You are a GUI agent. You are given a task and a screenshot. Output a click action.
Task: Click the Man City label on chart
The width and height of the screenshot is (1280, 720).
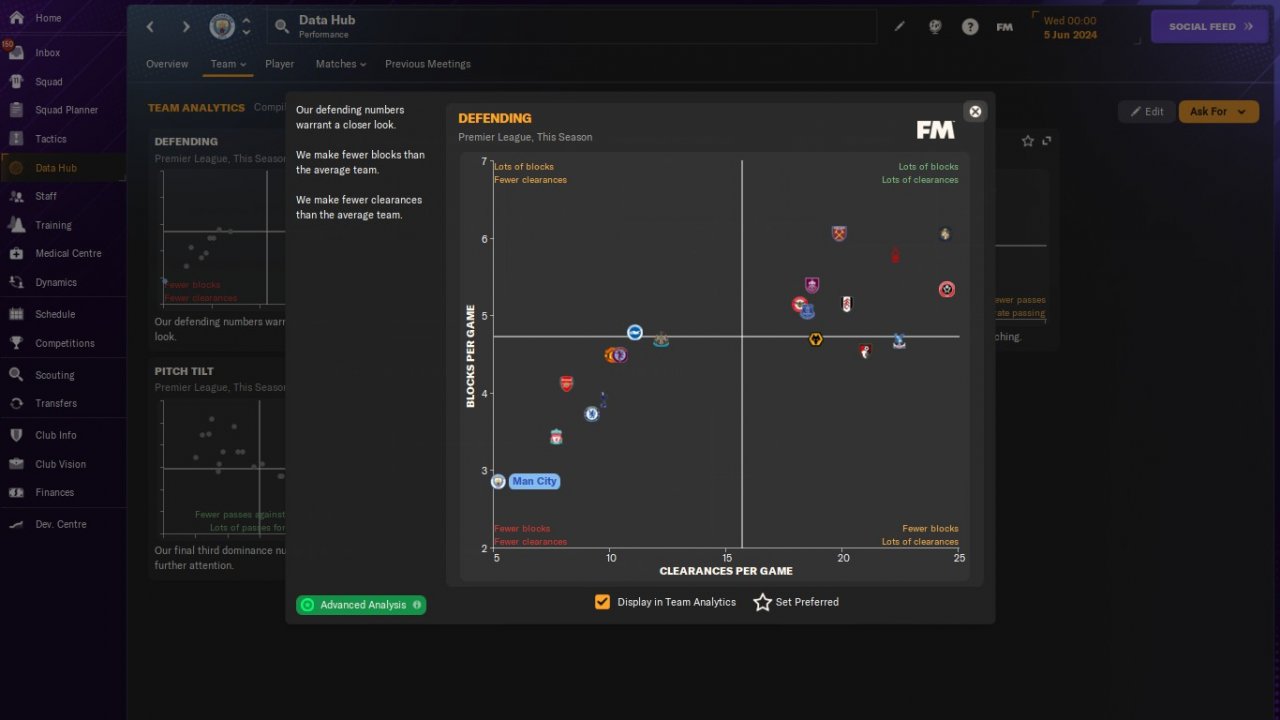coord(534,481)
